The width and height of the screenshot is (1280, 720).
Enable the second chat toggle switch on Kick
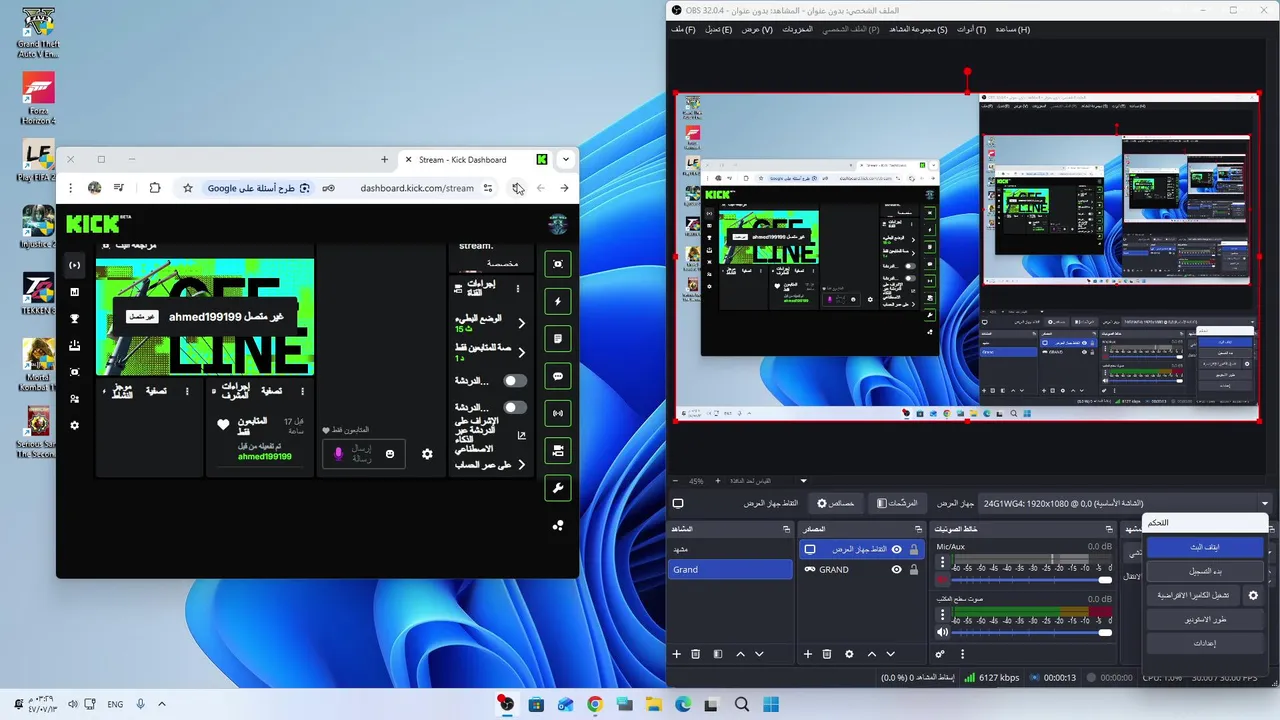point(515,407)
